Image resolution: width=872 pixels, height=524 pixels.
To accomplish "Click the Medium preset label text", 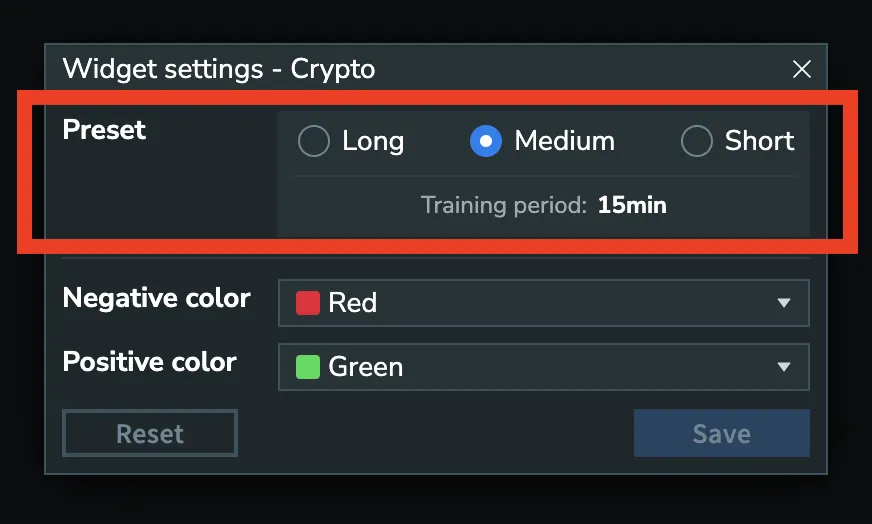I will tap(564, 142).
